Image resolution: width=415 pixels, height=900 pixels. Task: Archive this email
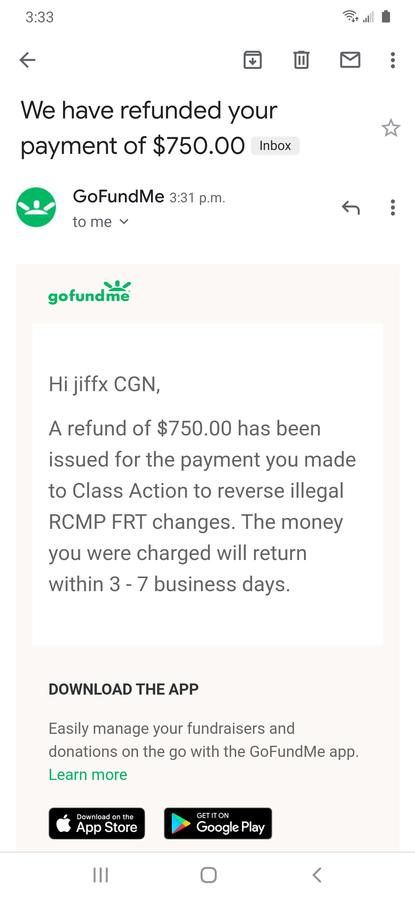tap(253, 60)
